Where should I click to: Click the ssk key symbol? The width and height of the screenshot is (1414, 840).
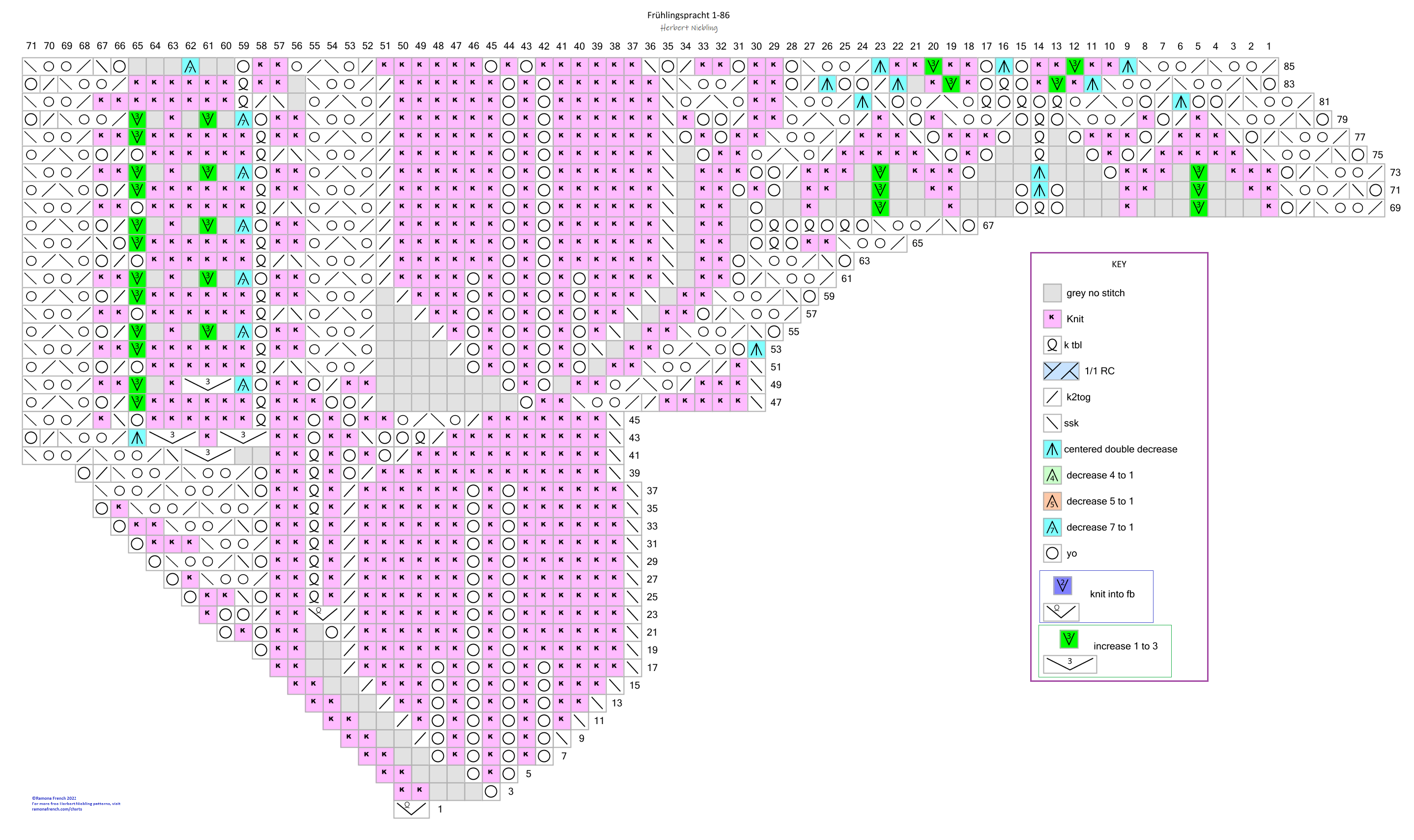[x=1052, y=423]
